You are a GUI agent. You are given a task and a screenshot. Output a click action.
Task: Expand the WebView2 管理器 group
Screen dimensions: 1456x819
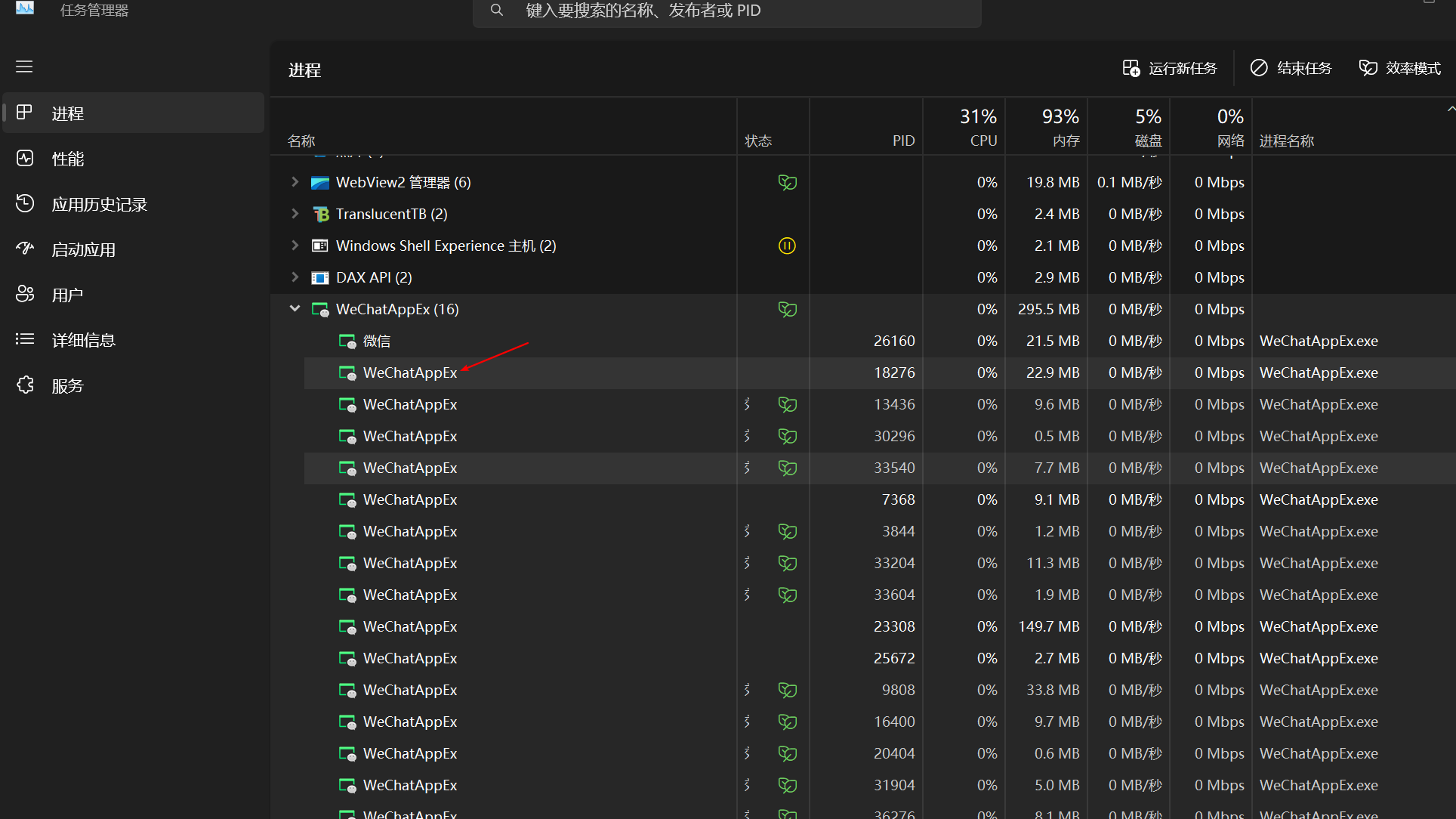pyautogui.click(x=295, y=182)
